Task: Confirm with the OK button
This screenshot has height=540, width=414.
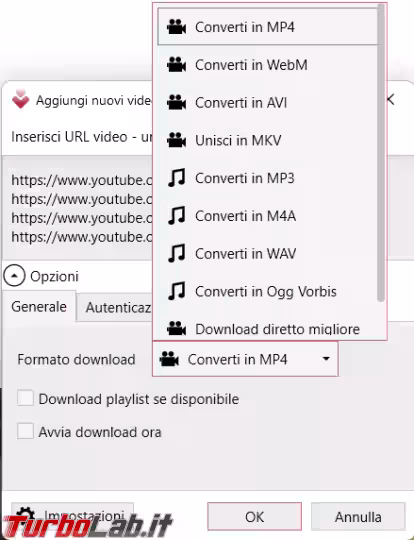Action: coord(255,517)
